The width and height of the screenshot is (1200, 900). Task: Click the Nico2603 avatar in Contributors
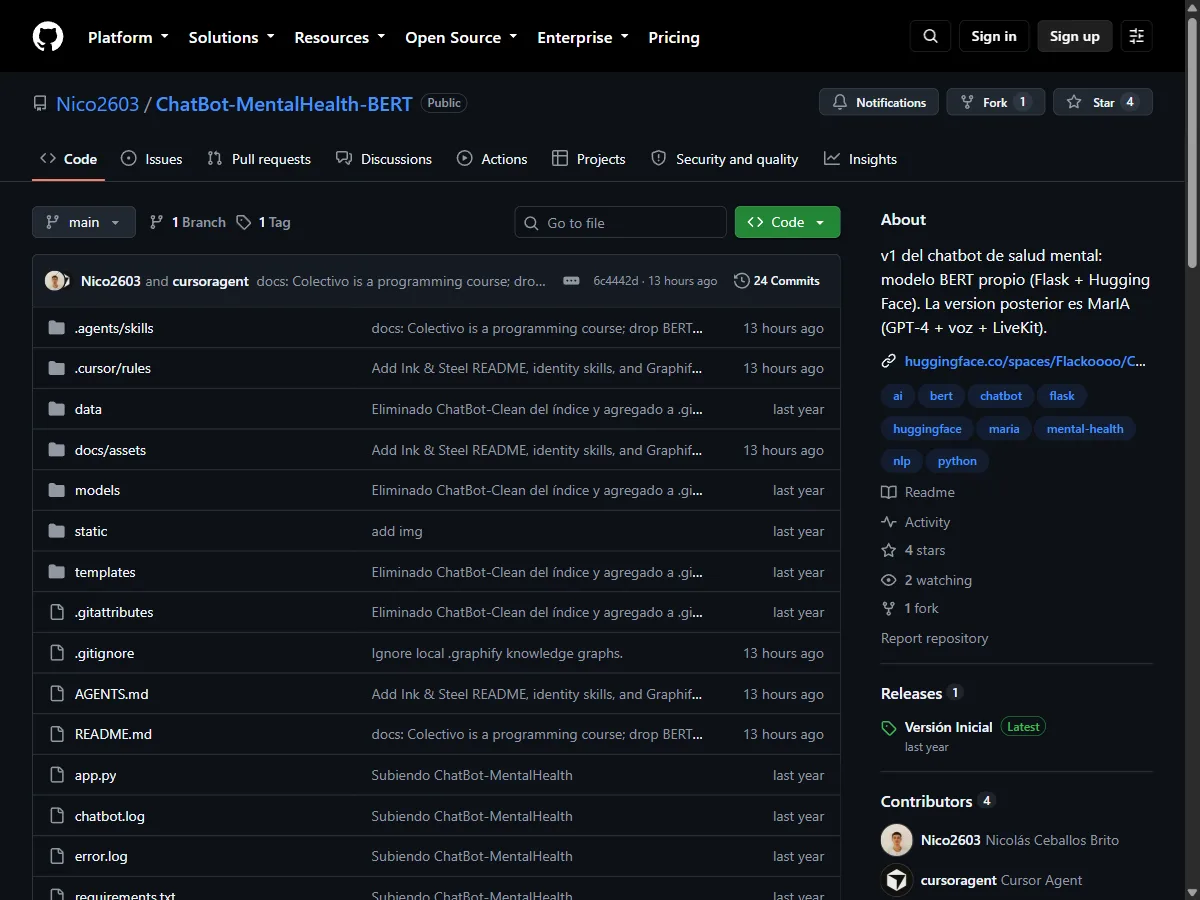896,840
